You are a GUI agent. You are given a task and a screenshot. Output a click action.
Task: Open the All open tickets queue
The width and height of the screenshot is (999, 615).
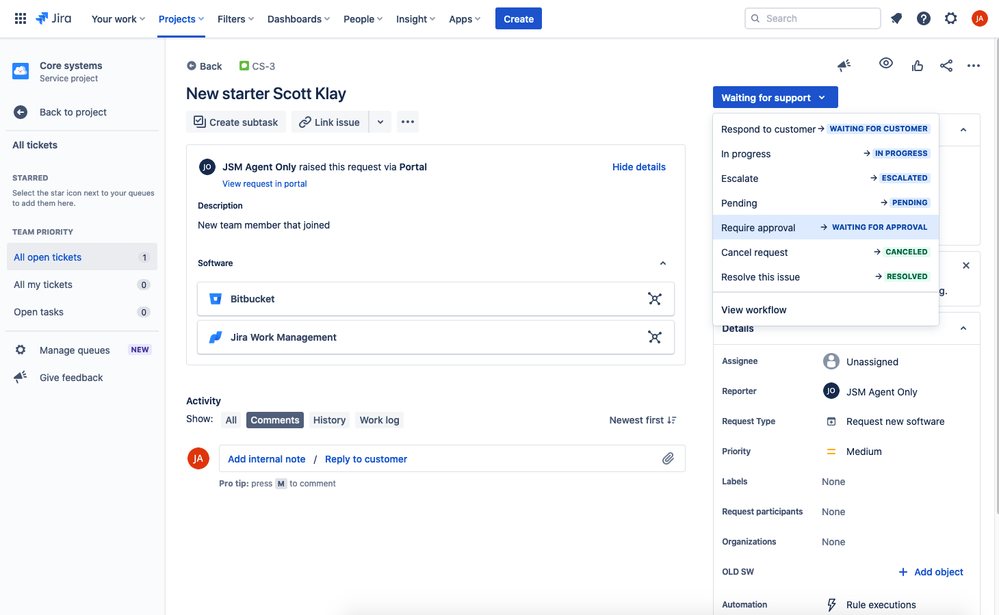coord(82,257)
